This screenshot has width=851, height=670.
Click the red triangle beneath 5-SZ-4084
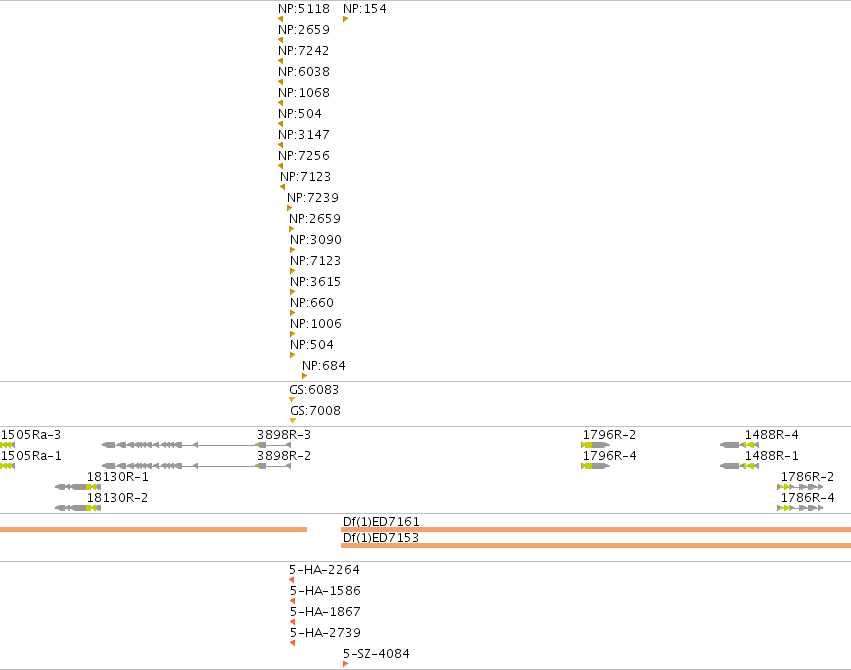tap(346, 664)
